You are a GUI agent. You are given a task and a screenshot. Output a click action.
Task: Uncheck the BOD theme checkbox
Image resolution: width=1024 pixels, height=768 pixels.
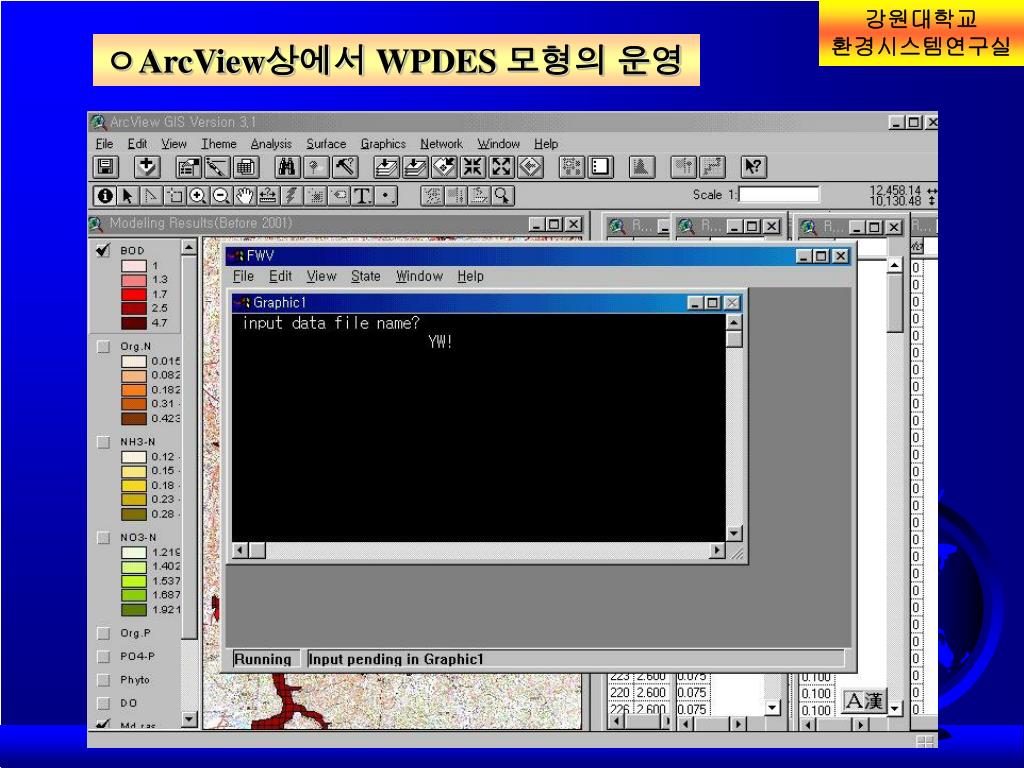103,250
